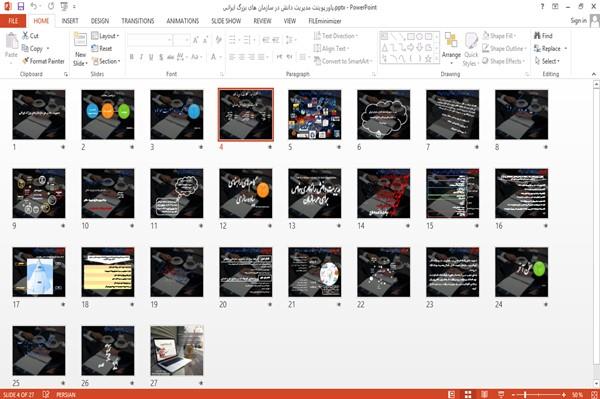Start Slide Show from status bar icon
The height and width of the screenshot is (399, 600).
point(501,394)
